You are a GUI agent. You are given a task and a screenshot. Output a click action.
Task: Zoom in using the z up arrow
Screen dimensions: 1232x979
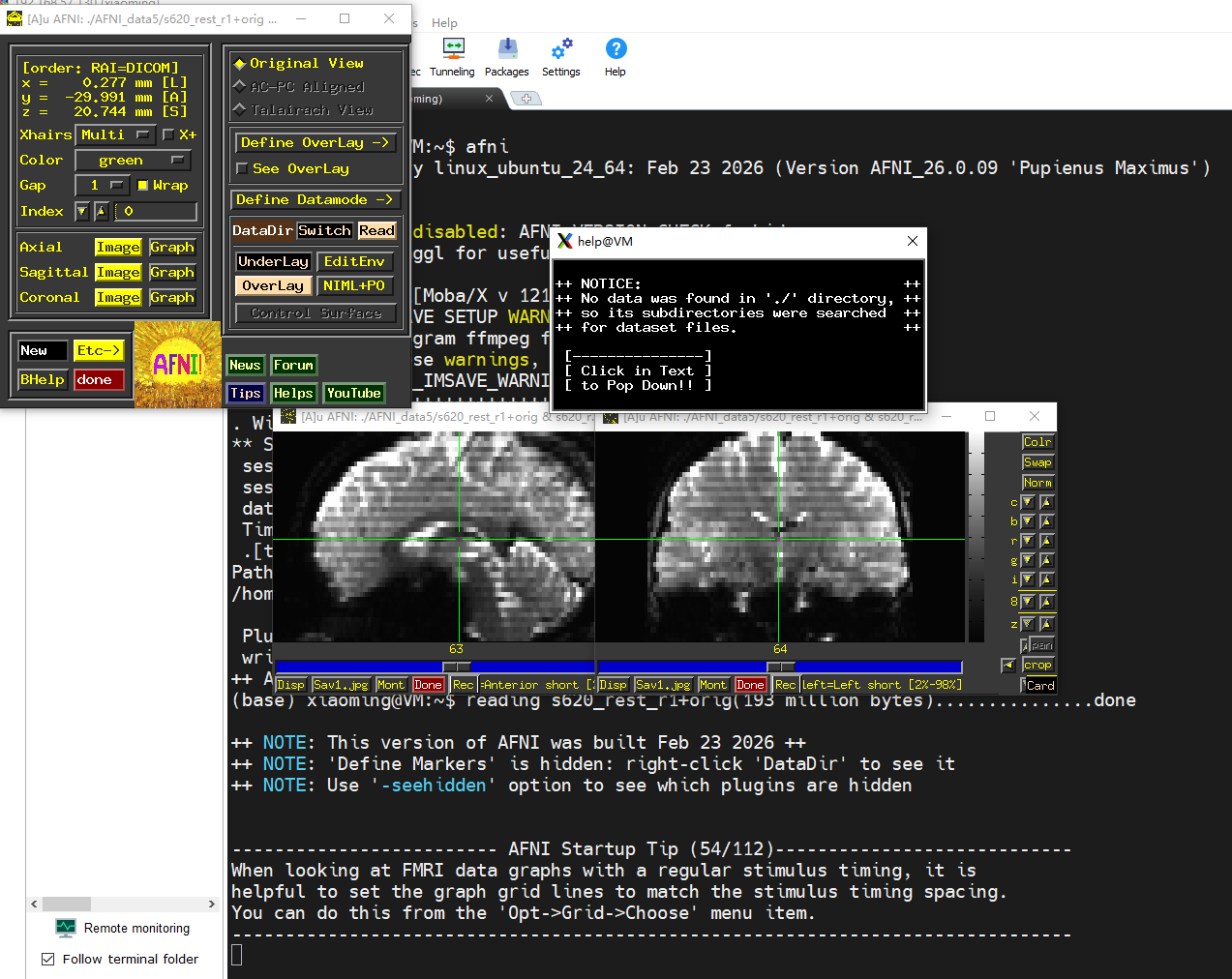(1046, 625)
